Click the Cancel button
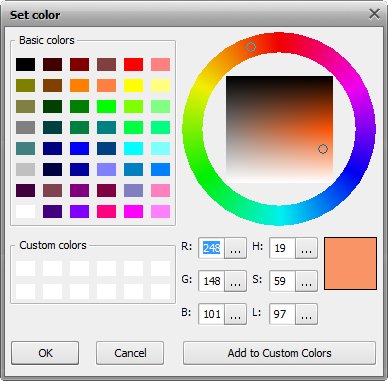 pyautogui.click(x=130, y=353)
